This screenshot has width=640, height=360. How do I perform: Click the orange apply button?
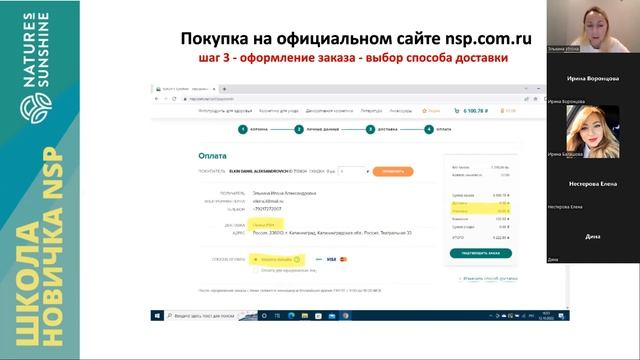[393, 171]
